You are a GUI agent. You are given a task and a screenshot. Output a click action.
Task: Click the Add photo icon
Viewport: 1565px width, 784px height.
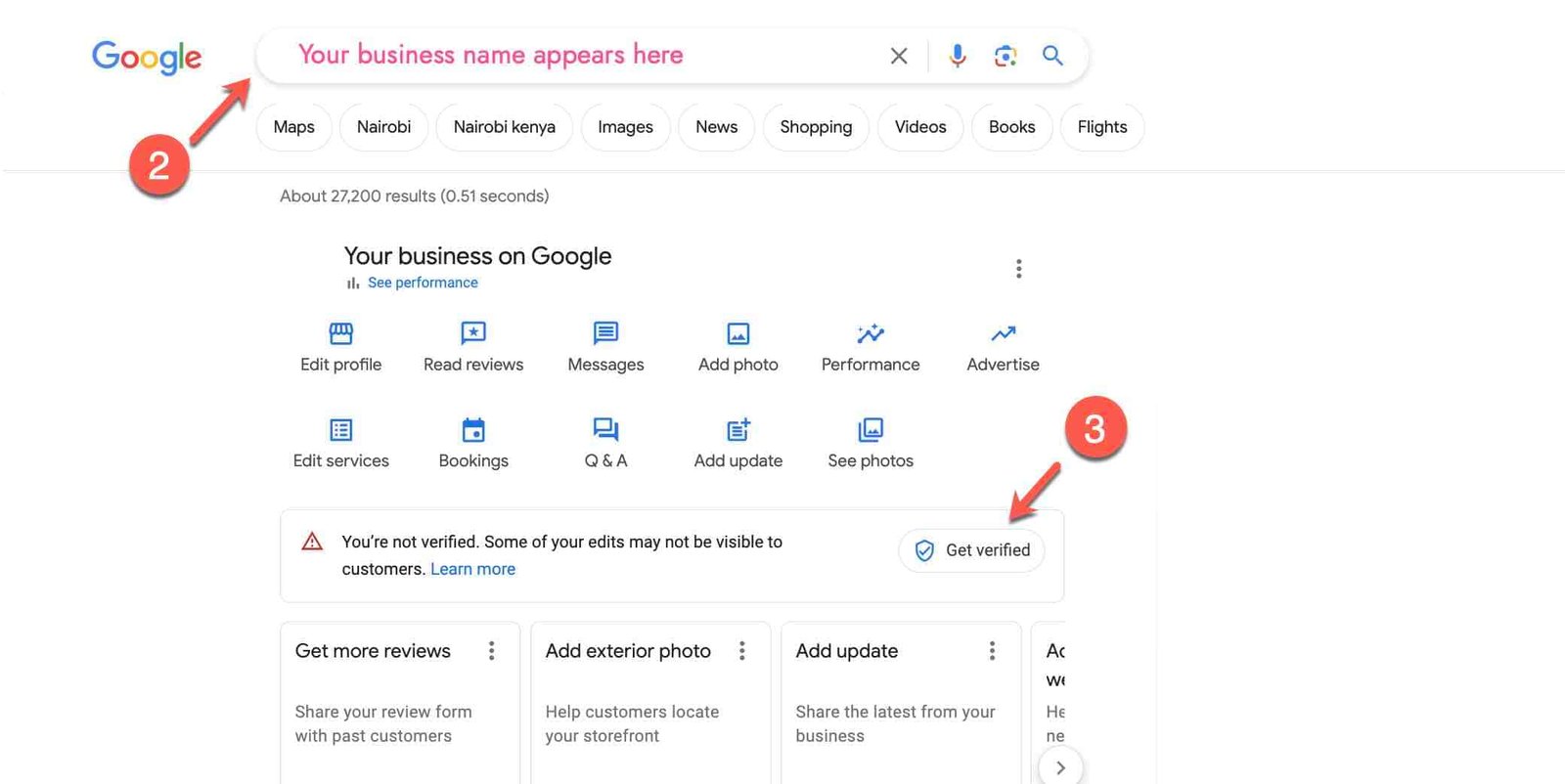738,333
